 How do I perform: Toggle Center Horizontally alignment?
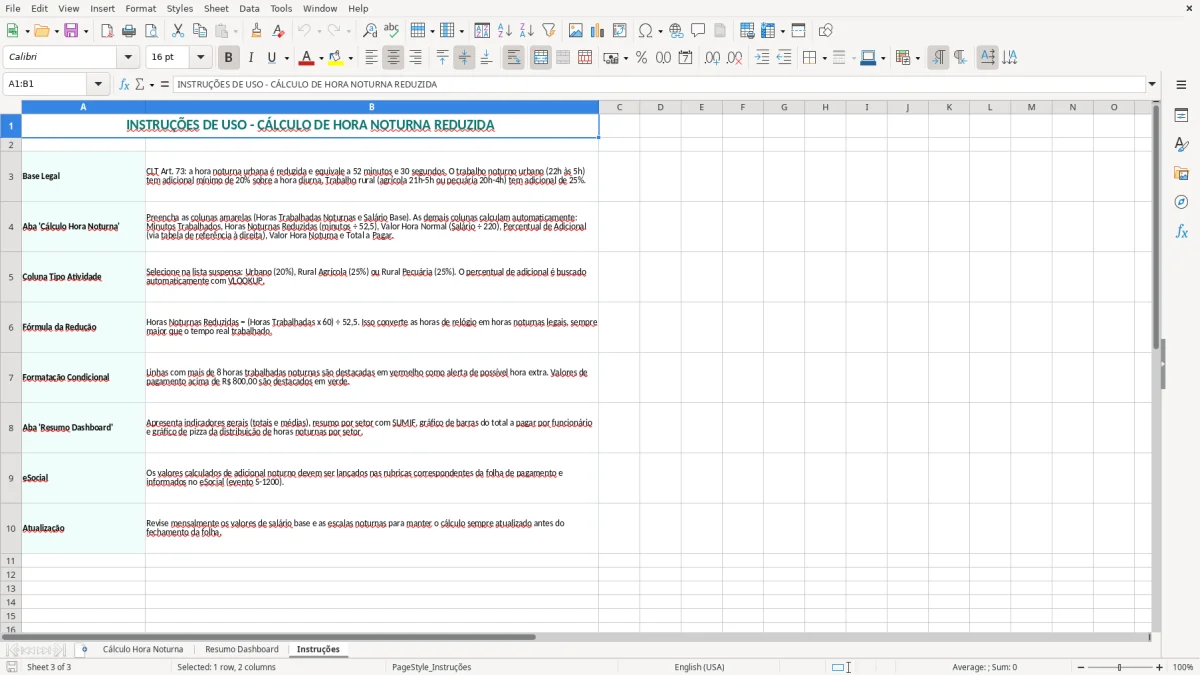393,58
